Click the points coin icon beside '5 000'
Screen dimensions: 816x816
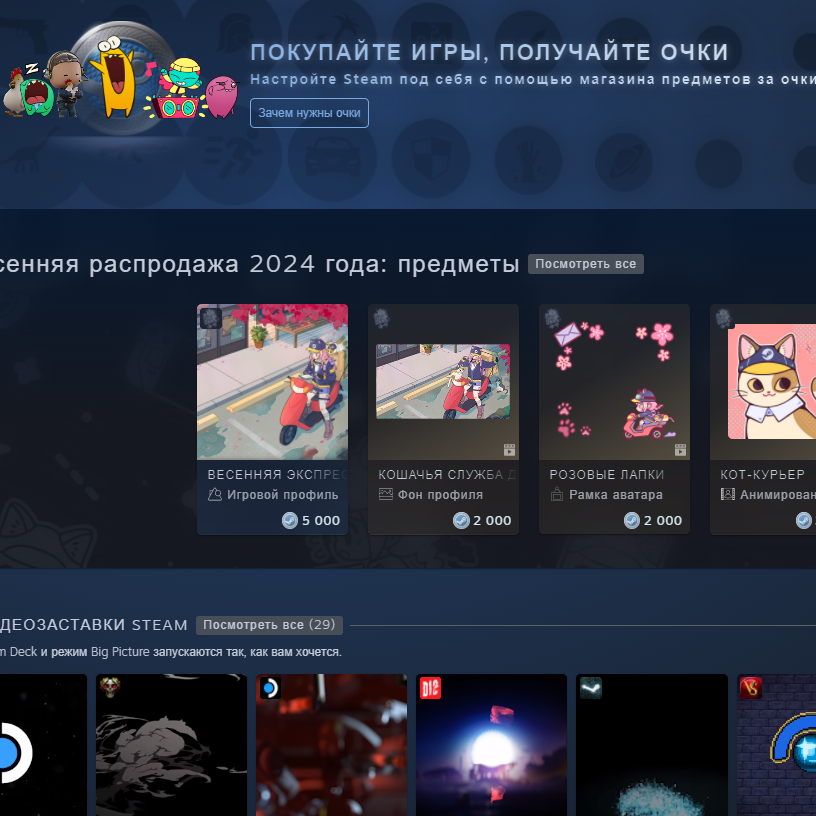tap(289, 520)
